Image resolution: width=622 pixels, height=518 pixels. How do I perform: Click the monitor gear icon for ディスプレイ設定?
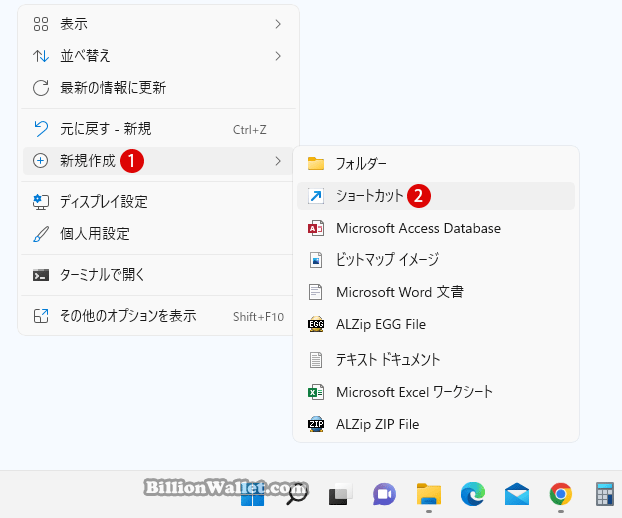41,202
